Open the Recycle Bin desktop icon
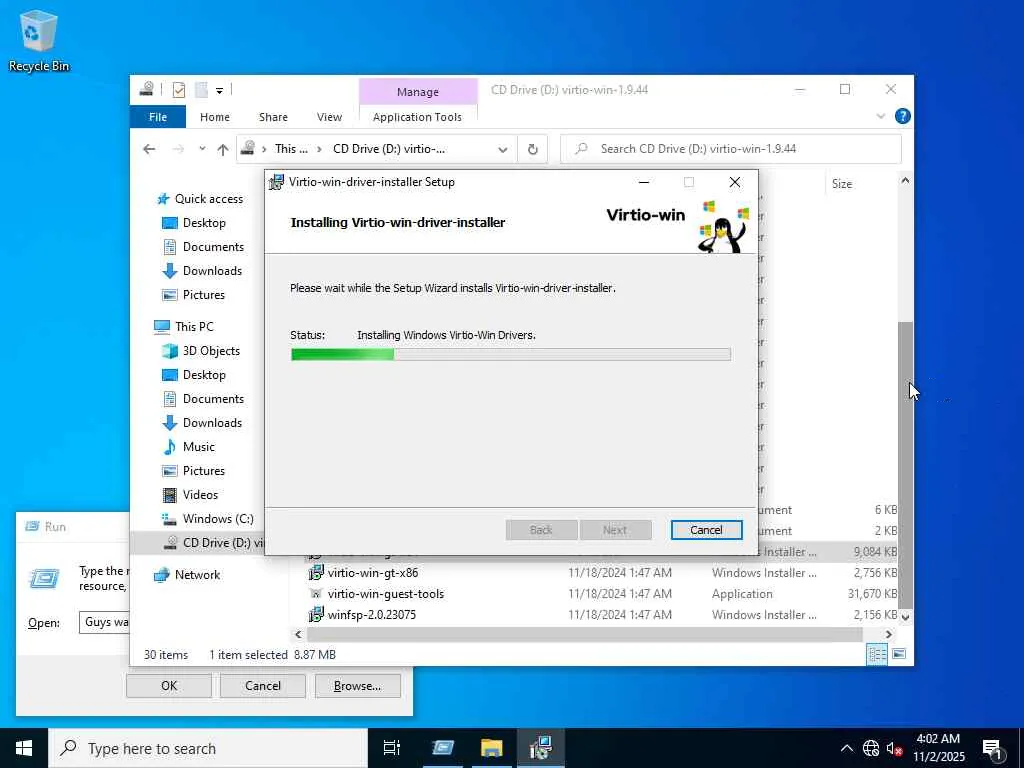The height and width of the screenshot is (768, 1024). pyautogui.click(x=38, y=40)
